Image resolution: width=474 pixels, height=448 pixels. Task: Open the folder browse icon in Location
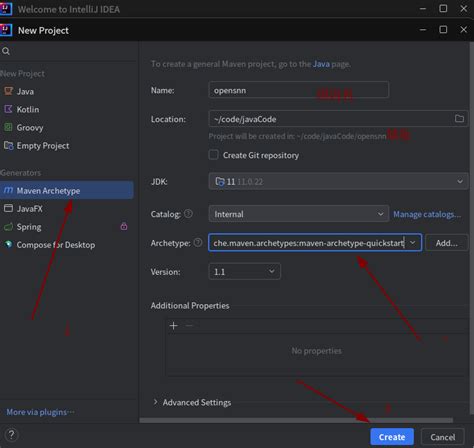click(459, 119)
